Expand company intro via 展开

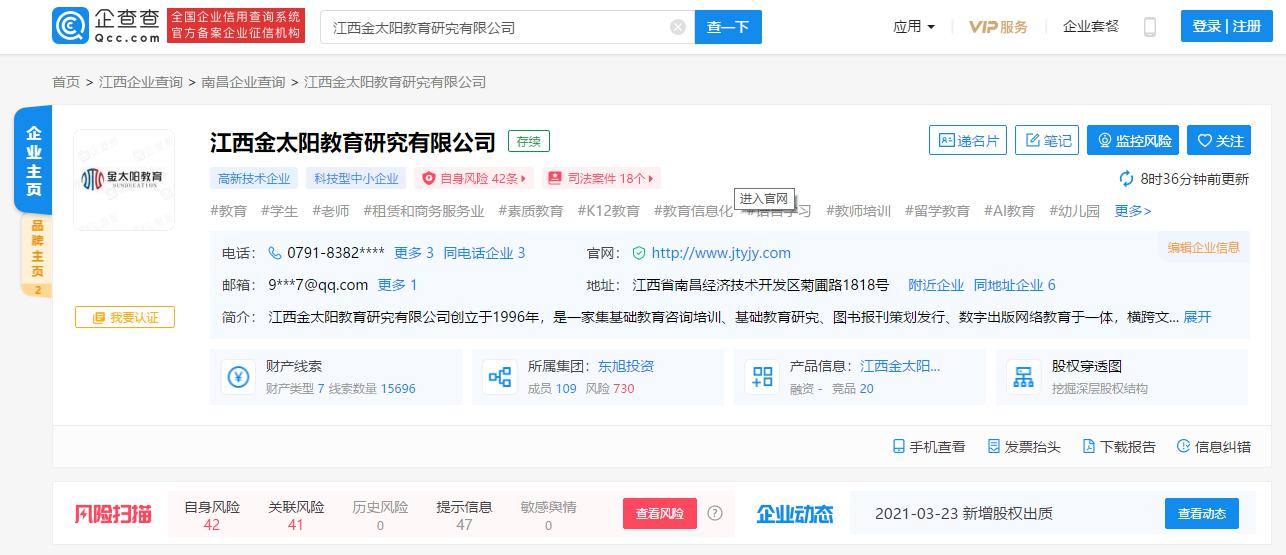[x=1197, y=317]
